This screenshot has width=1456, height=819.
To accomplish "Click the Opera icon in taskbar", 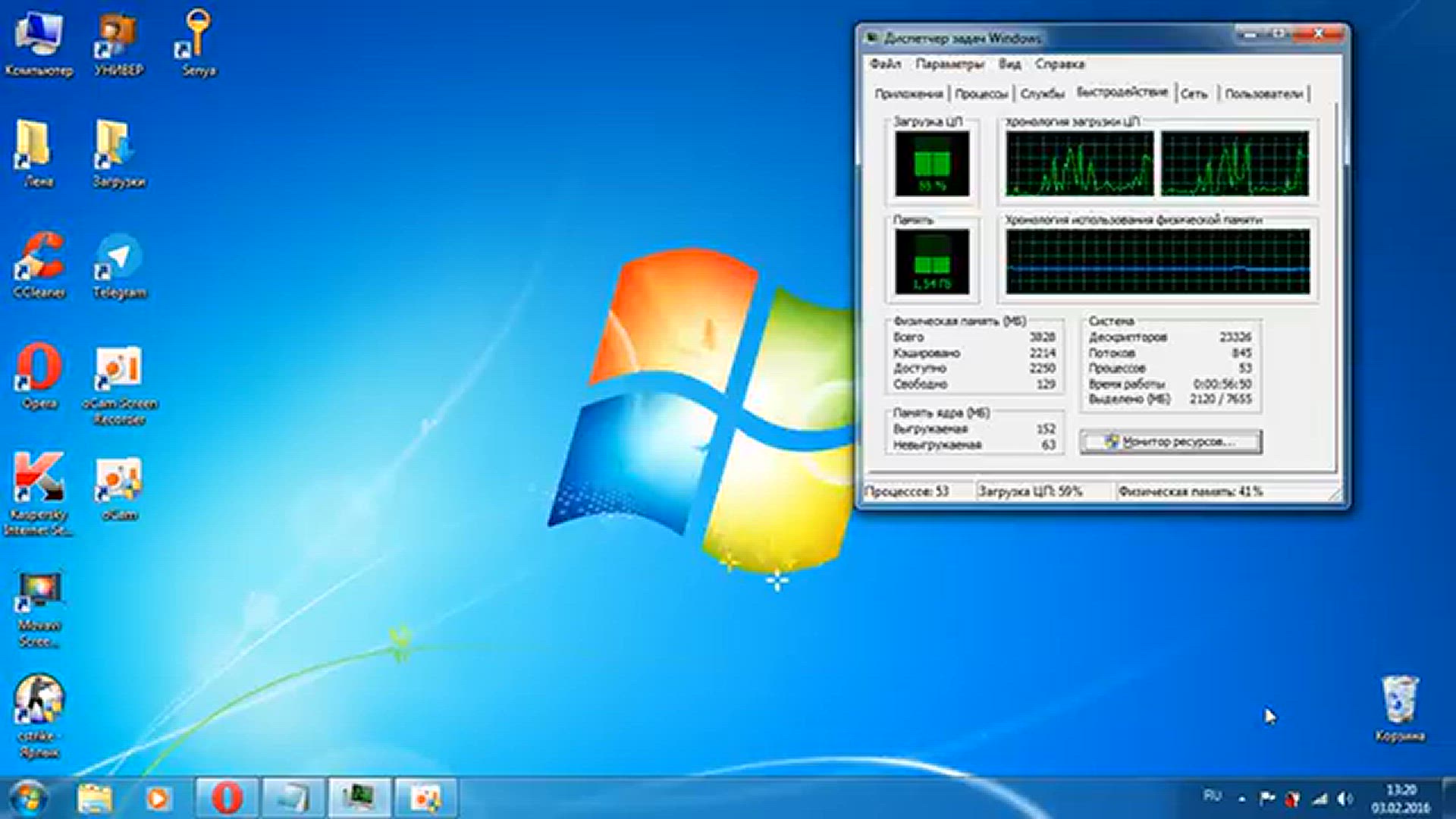I will pyautogui.click(x=227, y=798).
